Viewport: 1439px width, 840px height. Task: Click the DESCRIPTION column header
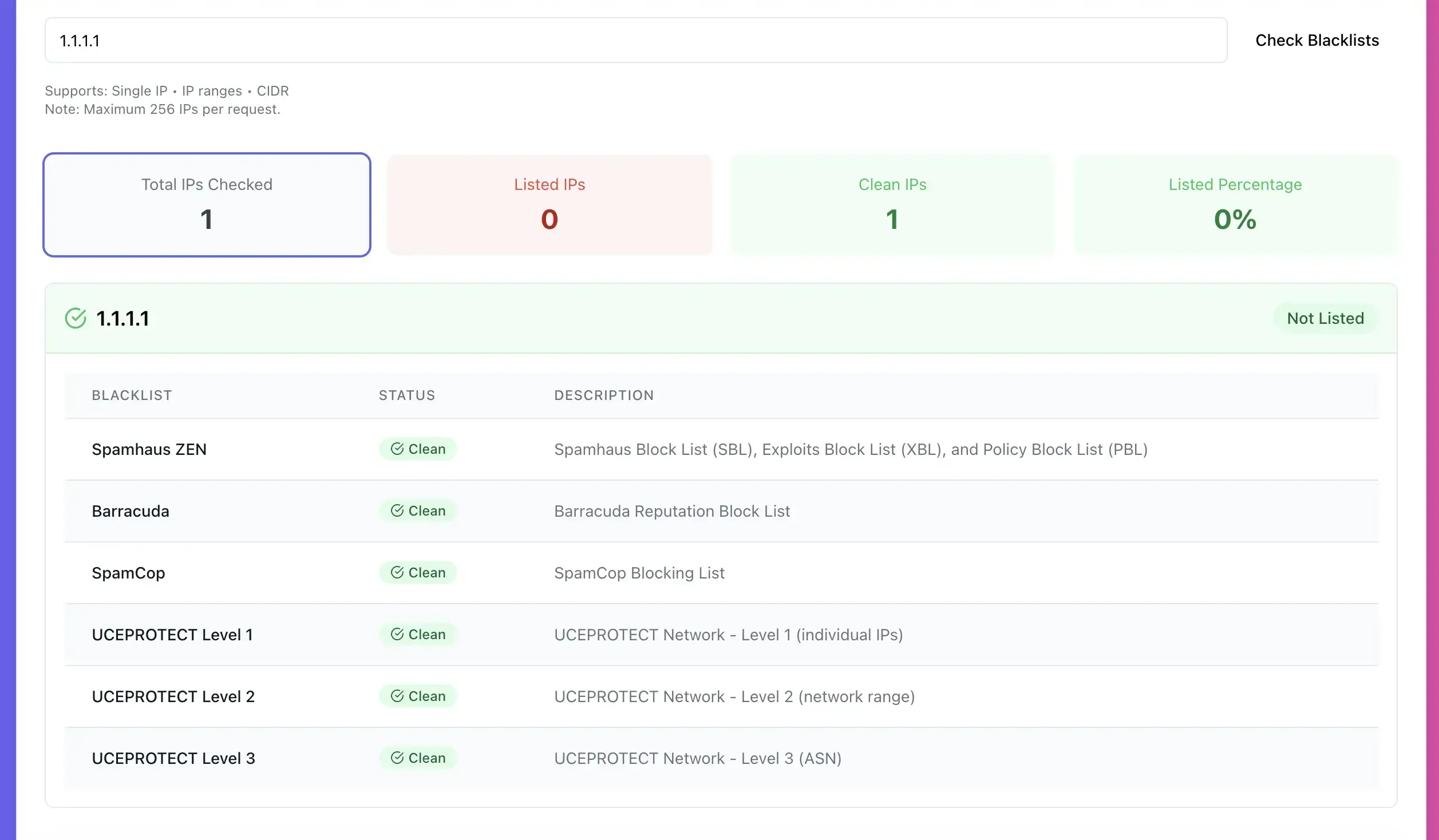point(603,395)
